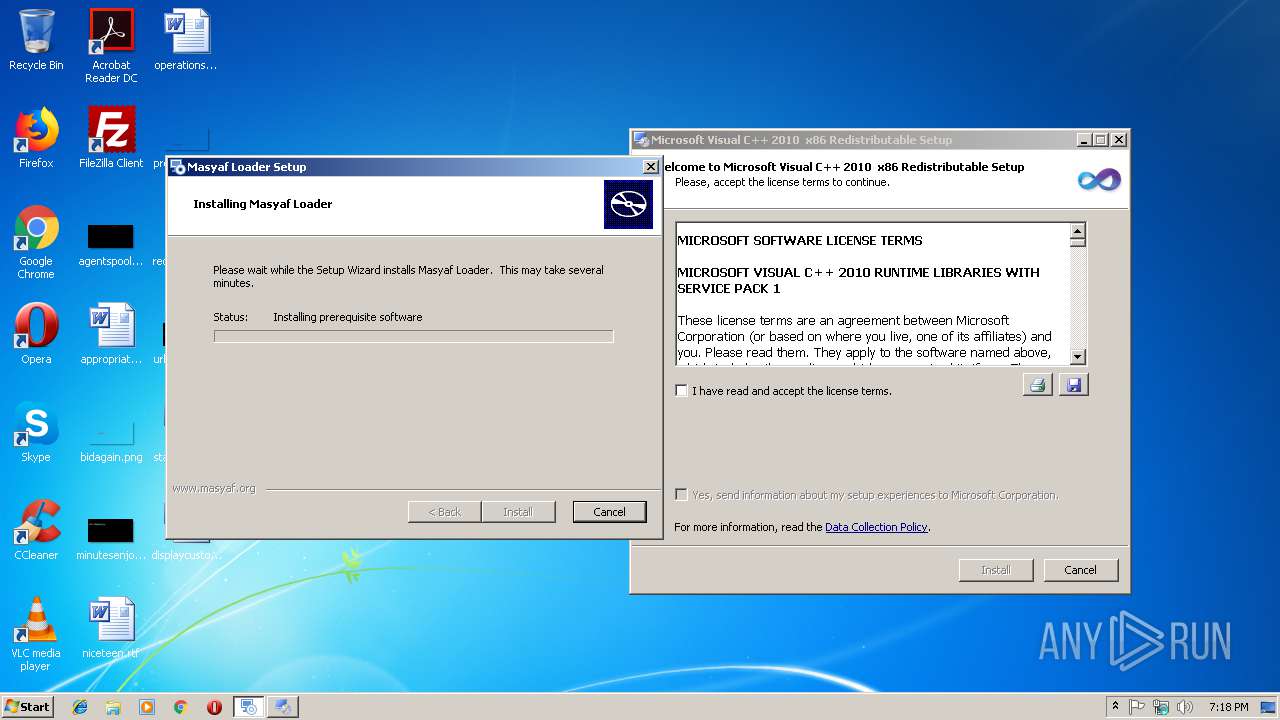The height and width of the screenshot is (720, 1280).
Task: Click the Visual Studio infinity logo
Action: click(x=1099, y=180)
